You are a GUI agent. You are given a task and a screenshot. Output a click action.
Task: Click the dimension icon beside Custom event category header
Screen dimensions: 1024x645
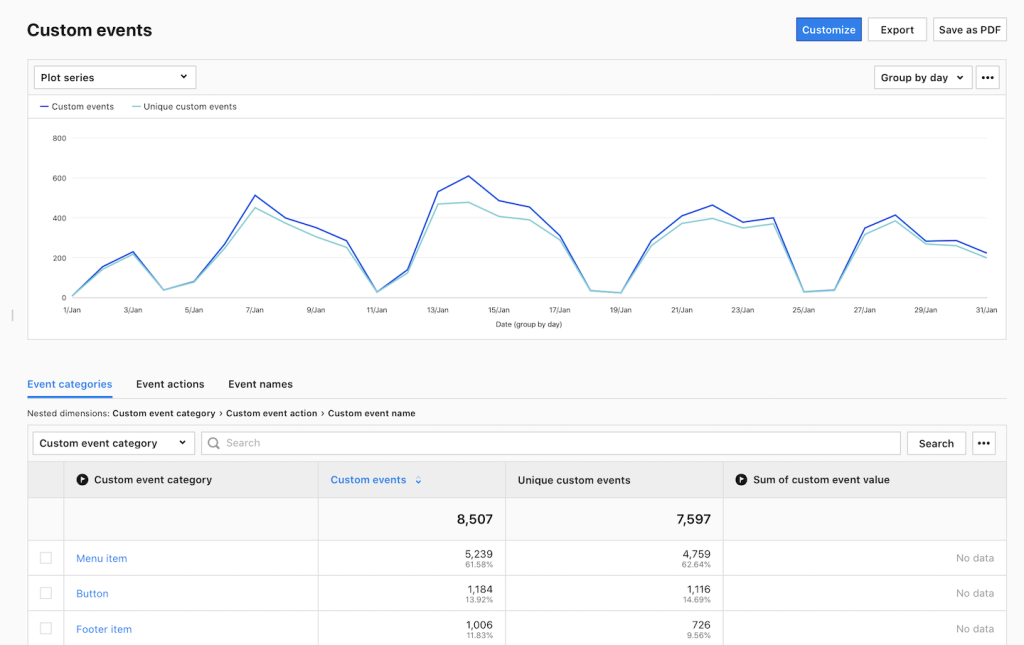tap(82, 480)
